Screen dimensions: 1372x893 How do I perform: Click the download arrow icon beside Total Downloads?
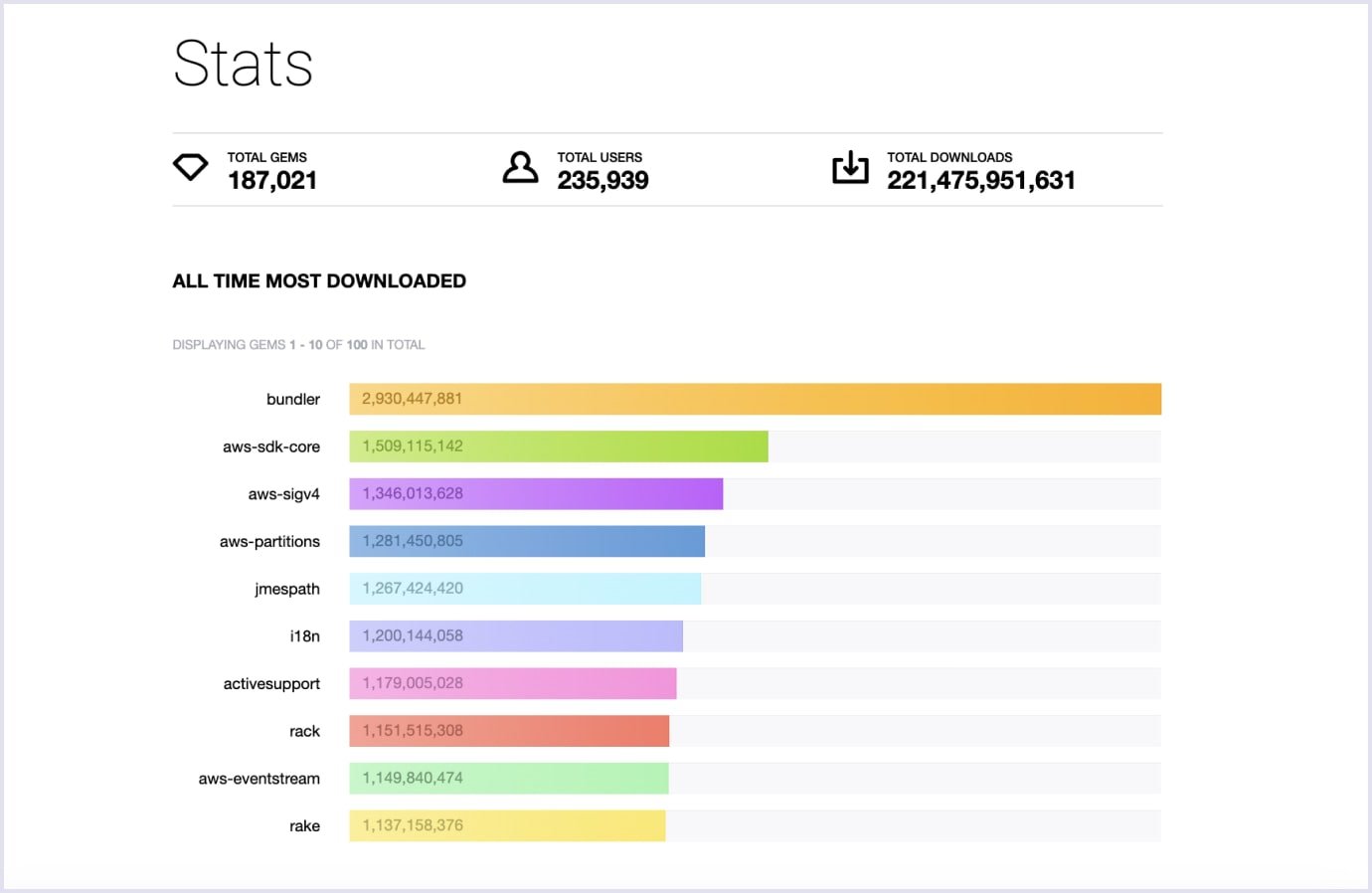pyautogui.click(x=850, y=168)
